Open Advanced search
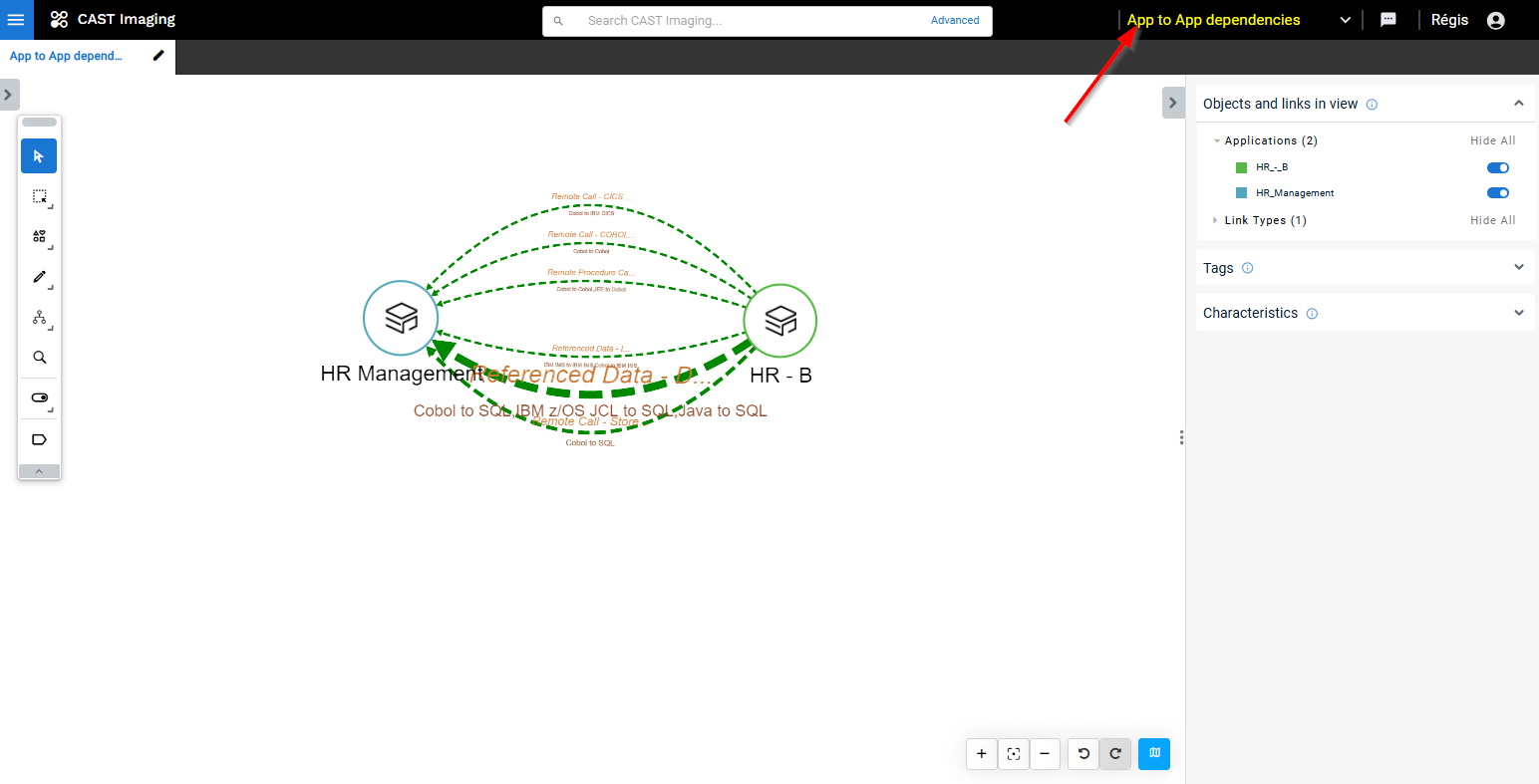 955,20
